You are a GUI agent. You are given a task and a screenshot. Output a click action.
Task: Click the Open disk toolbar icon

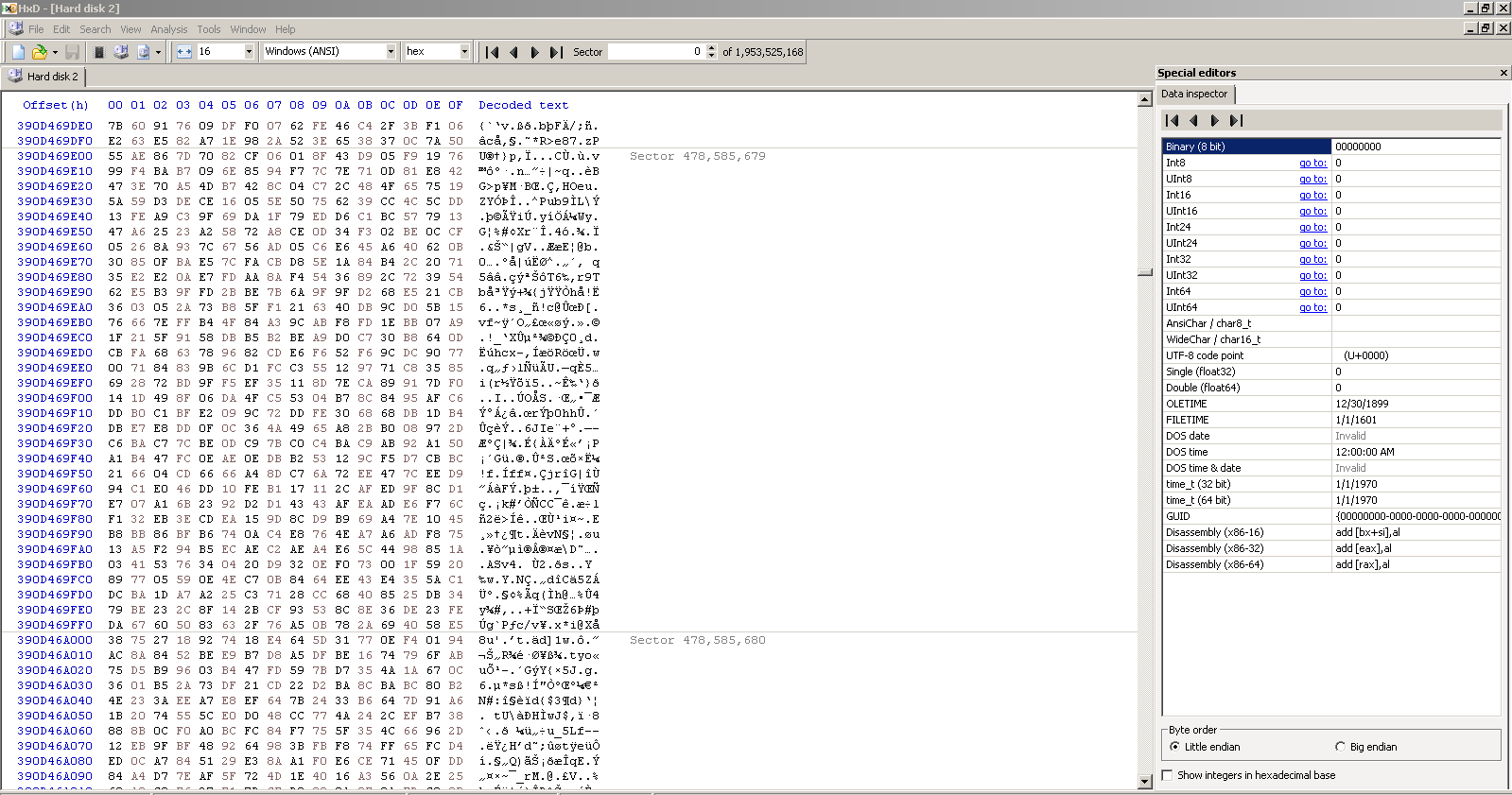[x=121, y=52]
